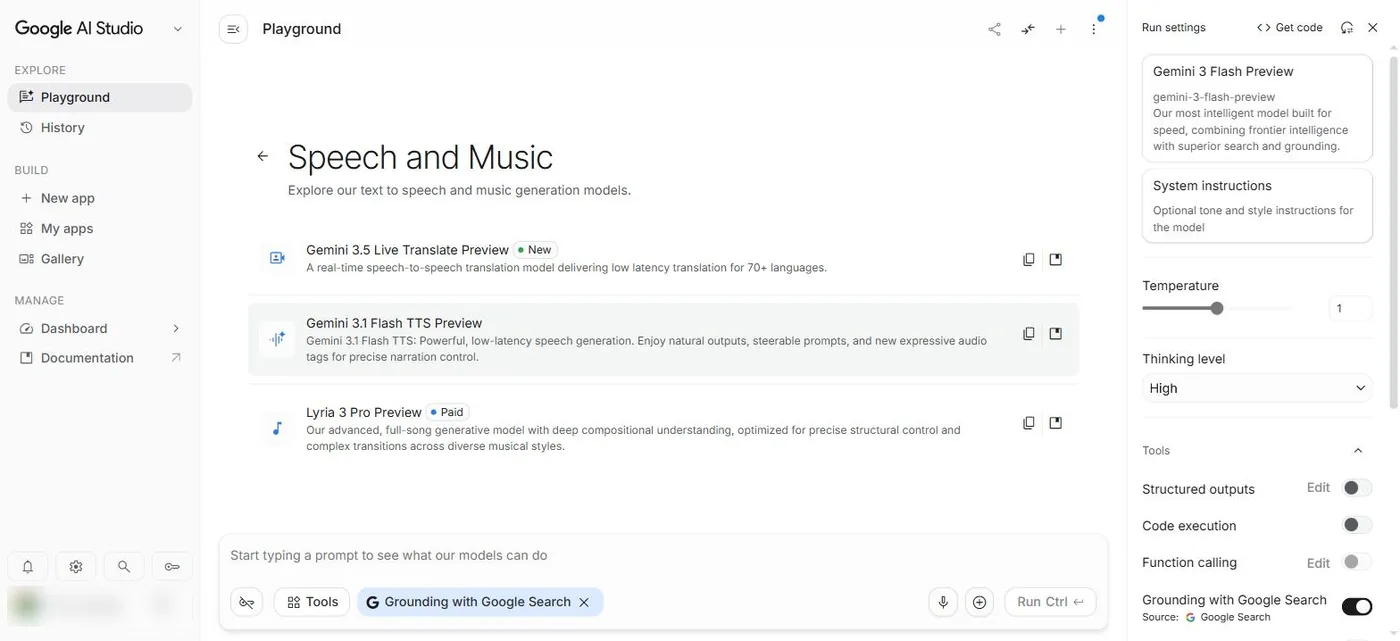Select Gemini 3.1 Flash TTS Preview title
This screenshot has height=641, width=1400.
point(394,323)
